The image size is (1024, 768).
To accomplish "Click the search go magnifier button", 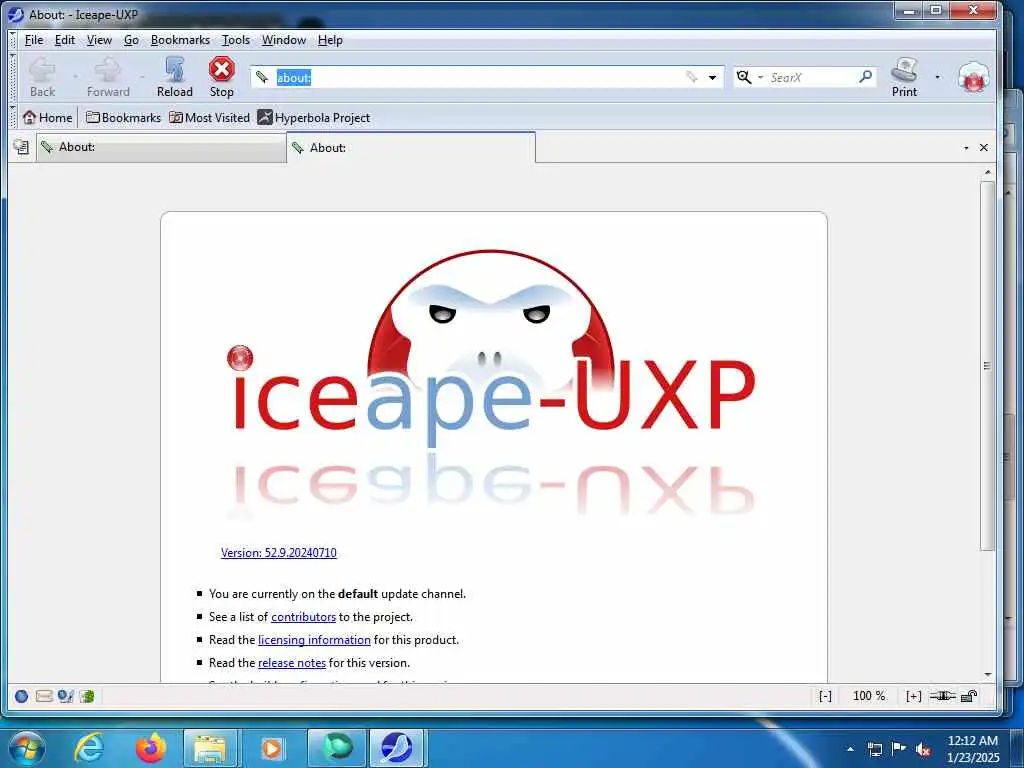I will 865,77.
